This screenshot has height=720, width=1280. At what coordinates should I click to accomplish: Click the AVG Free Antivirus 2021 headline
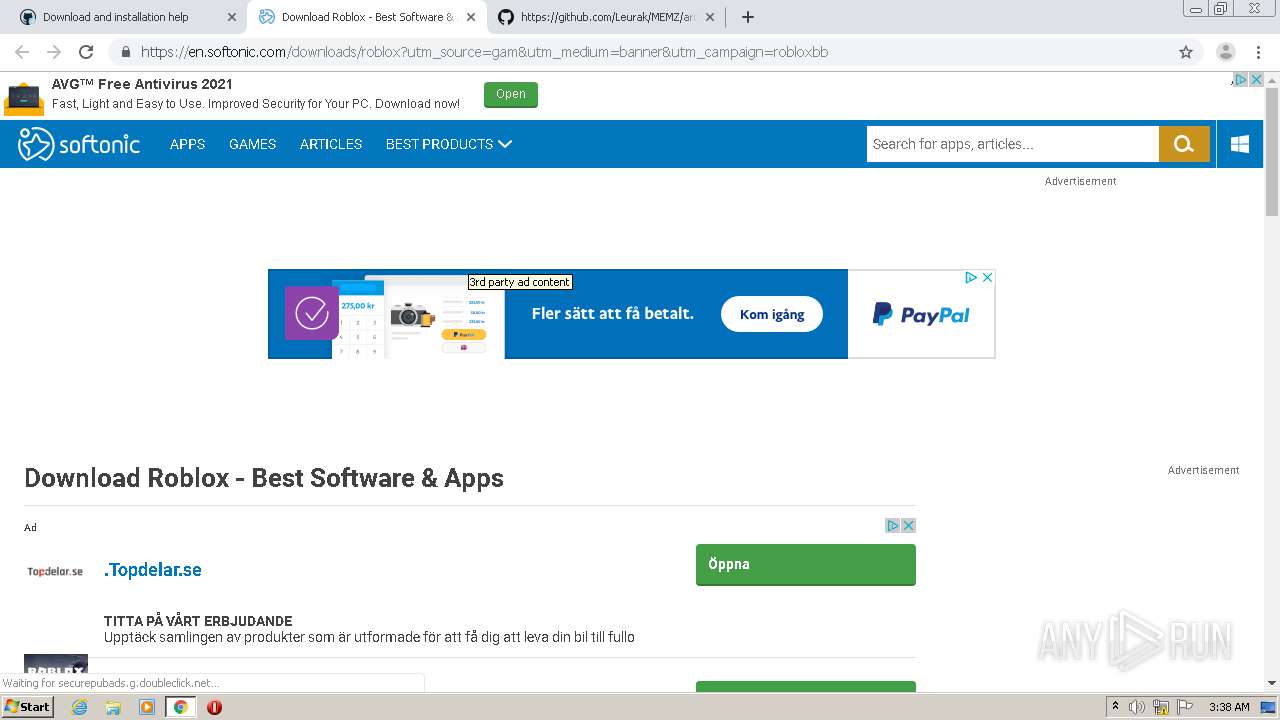coord(142,84)
